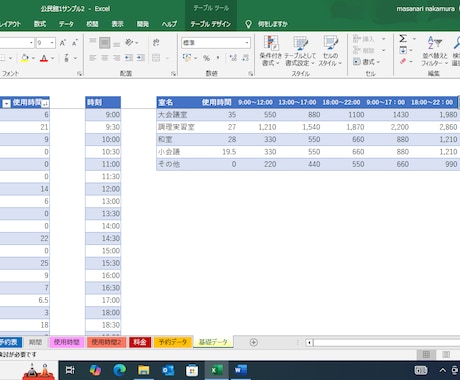
Task: Expand font color dropdown arrow
Action: point(52,58)
